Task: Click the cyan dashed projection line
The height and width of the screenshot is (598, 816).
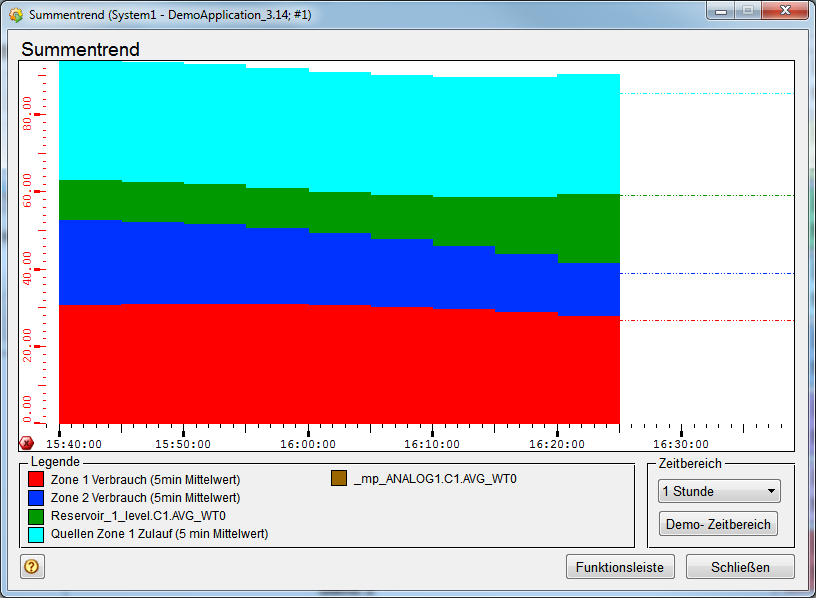Action: (x=707, y=94)
